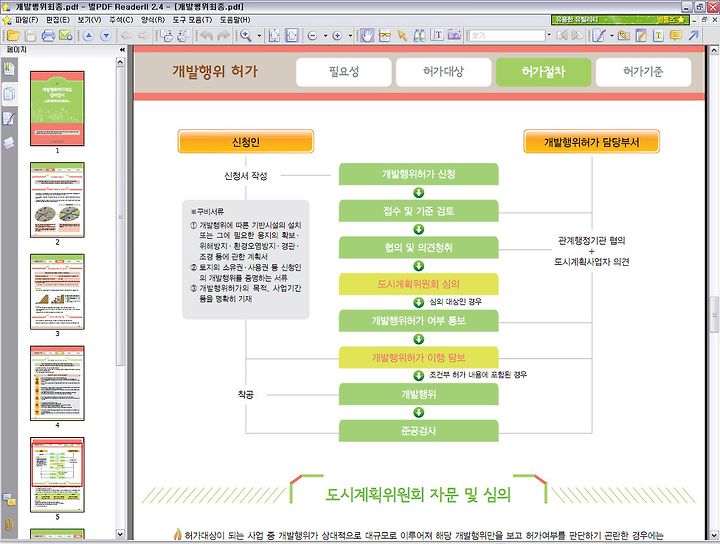Viewport: 720px width, 544px height.
Task: Select page 5 thumbnail
Action: [57, 475]
